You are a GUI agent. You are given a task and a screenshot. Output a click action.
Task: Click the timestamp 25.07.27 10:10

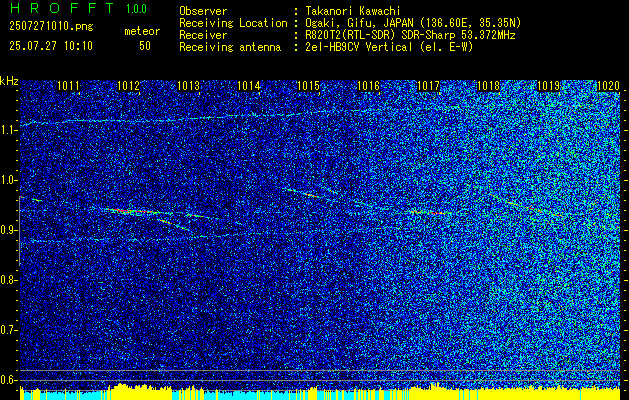(51, 46)
